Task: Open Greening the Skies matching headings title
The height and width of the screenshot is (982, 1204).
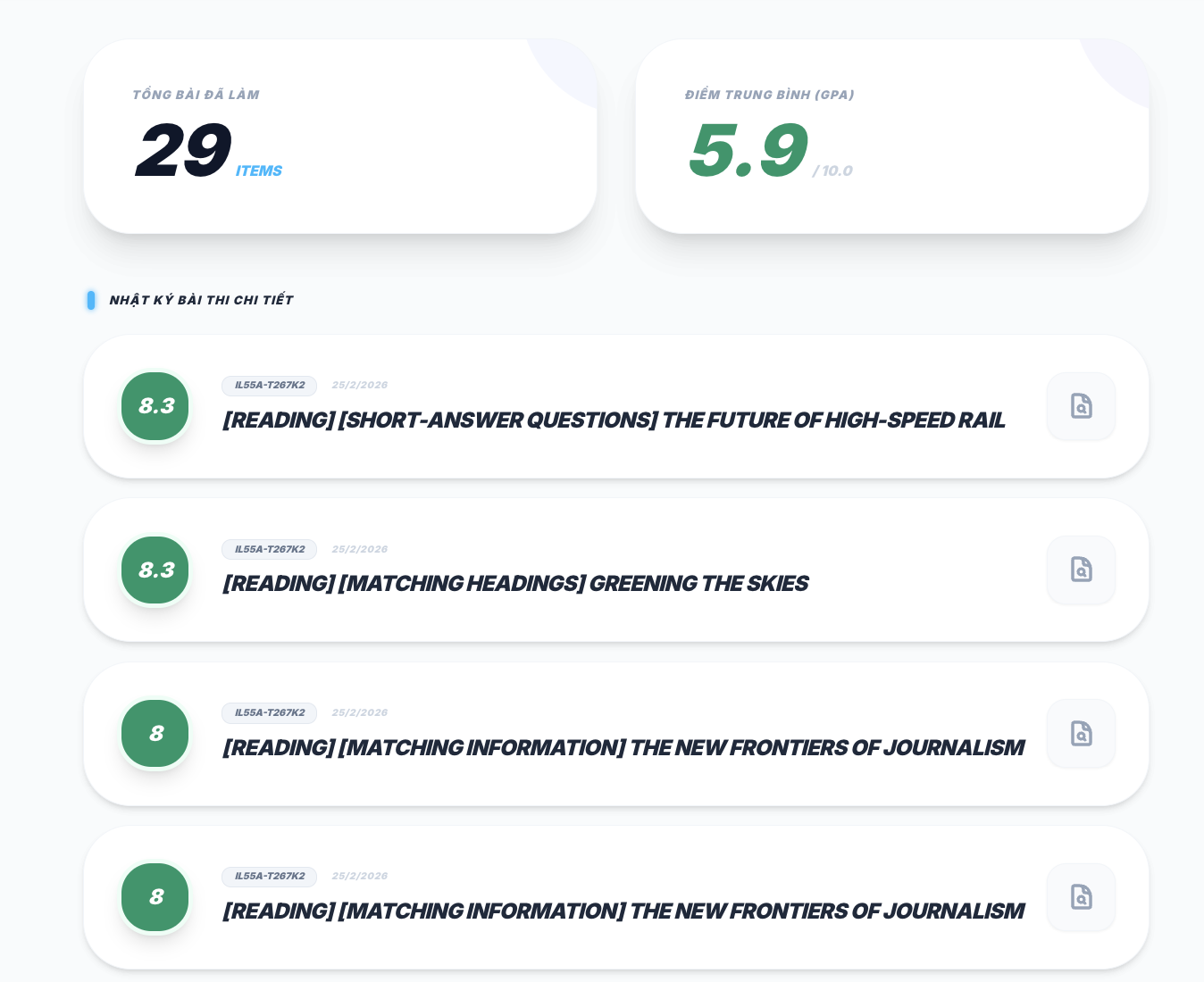Action: click(514, 584)
